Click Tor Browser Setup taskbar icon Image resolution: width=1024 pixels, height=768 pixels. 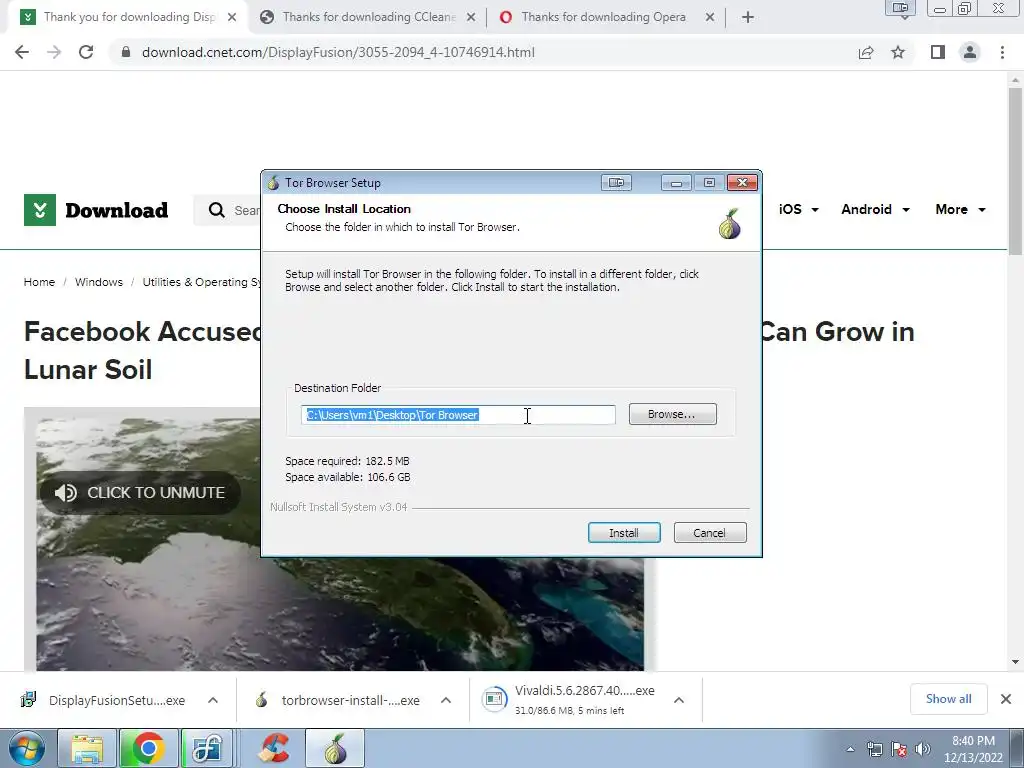(335, 748)
